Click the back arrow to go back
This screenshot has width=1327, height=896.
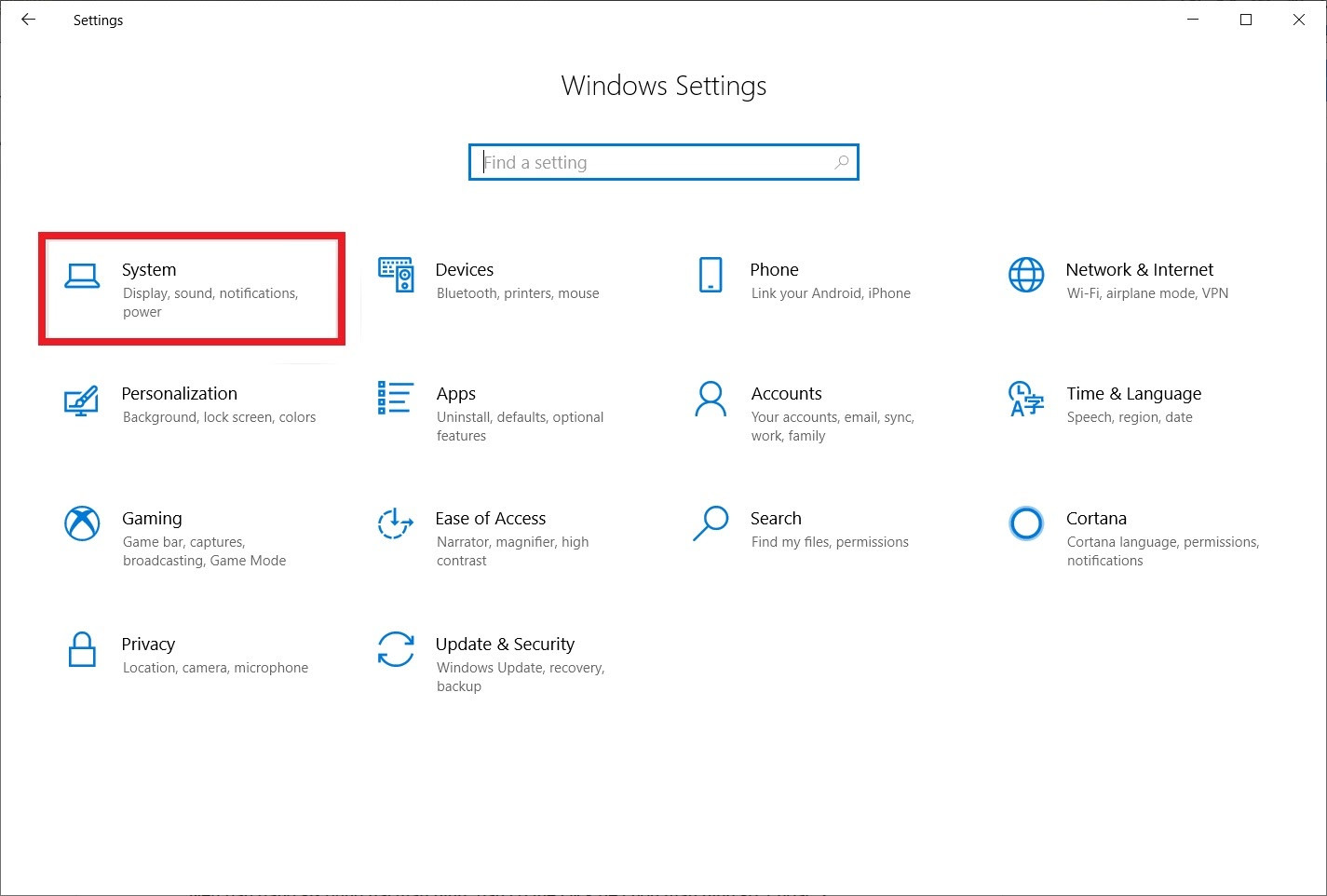click(27, 19)
